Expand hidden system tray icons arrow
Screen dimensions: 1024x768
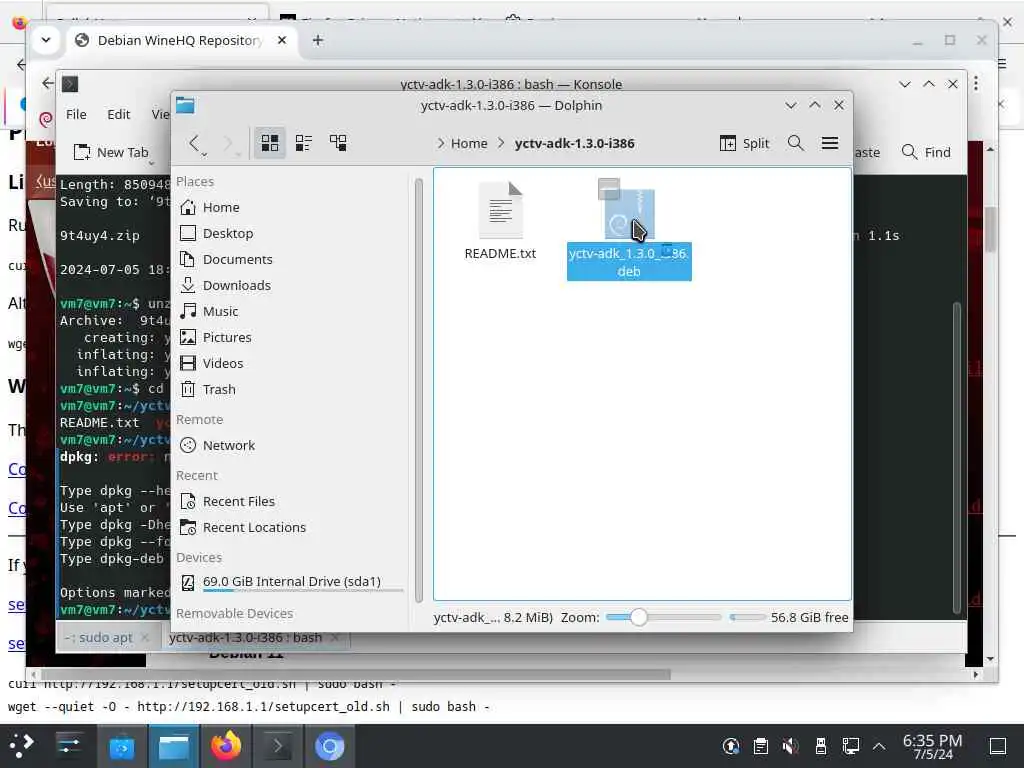(879, 746)
